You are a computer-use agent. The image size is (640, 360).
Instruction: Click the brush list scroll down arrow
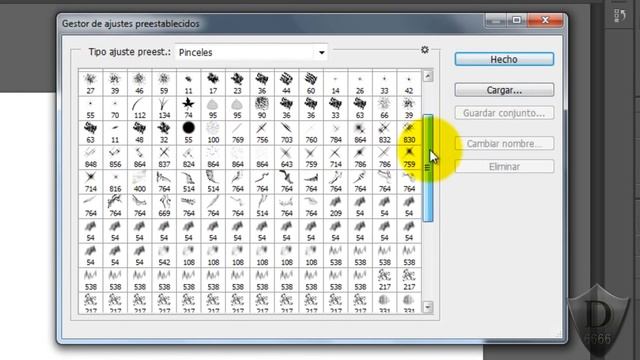point(428,307)
